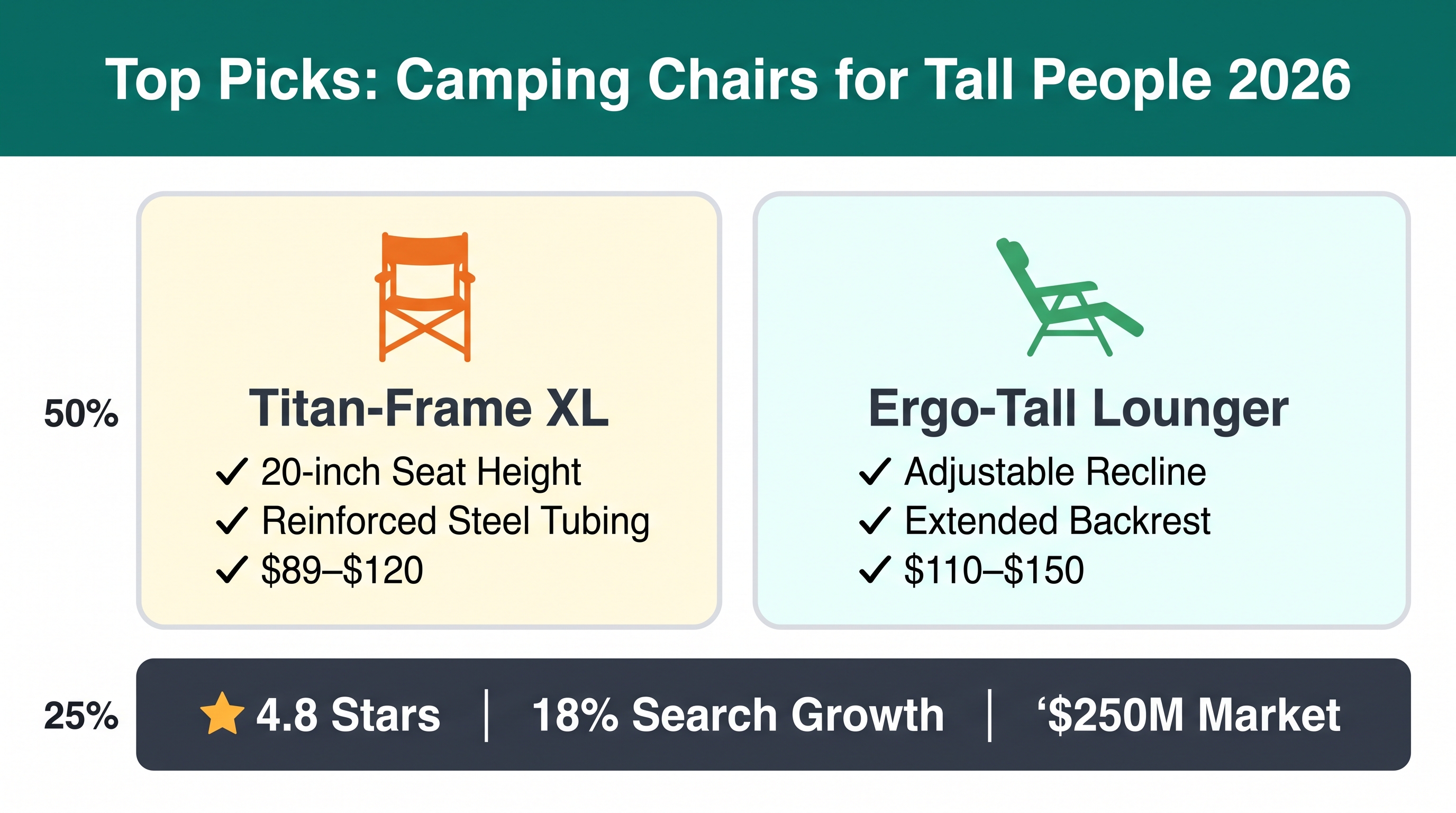Click the checkmark beside Extended Backrest

(x=875, y=521)
